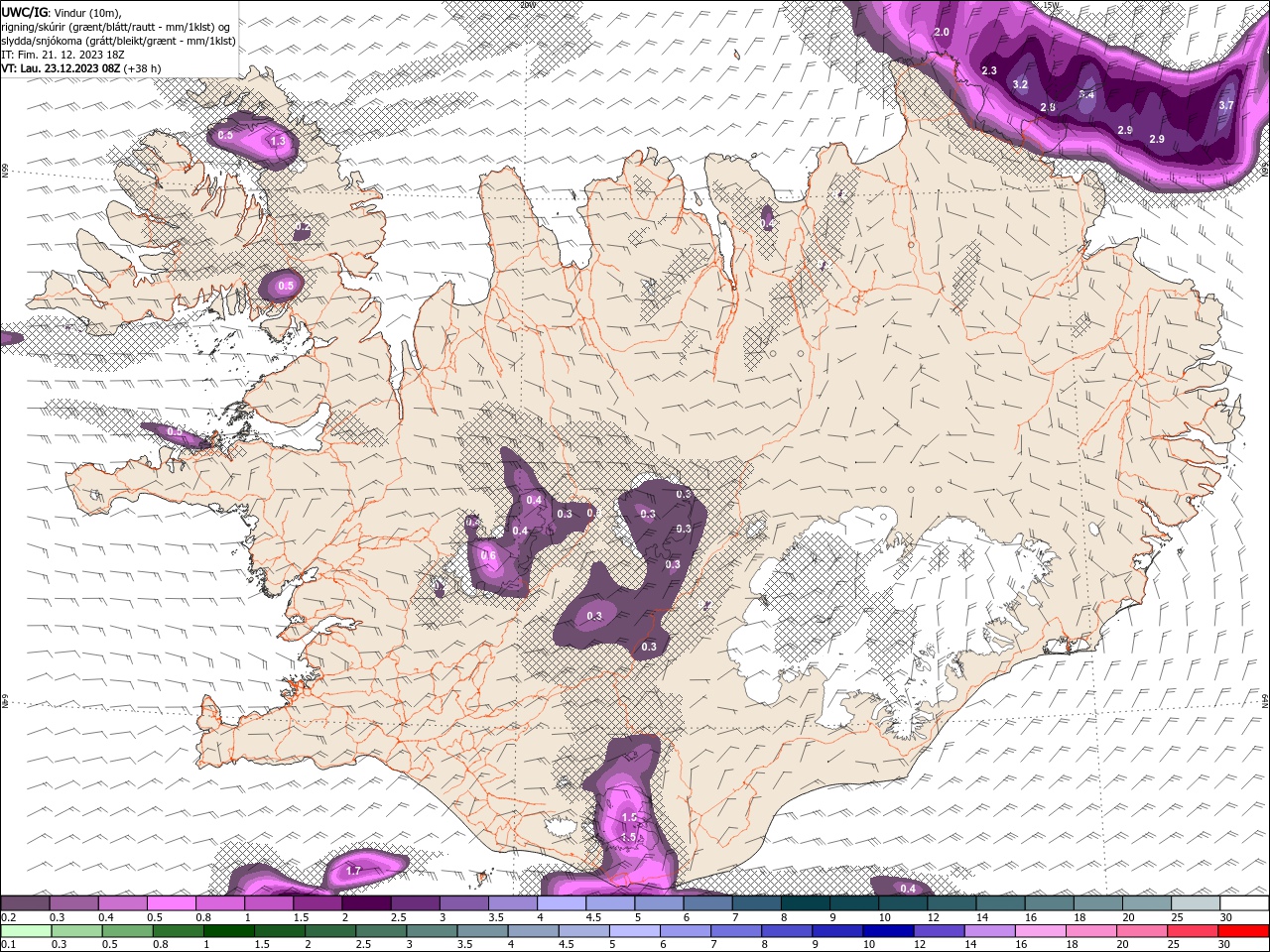
Task: Click the 'rigning/skúrir' legend description line
Action: (115, 27)
